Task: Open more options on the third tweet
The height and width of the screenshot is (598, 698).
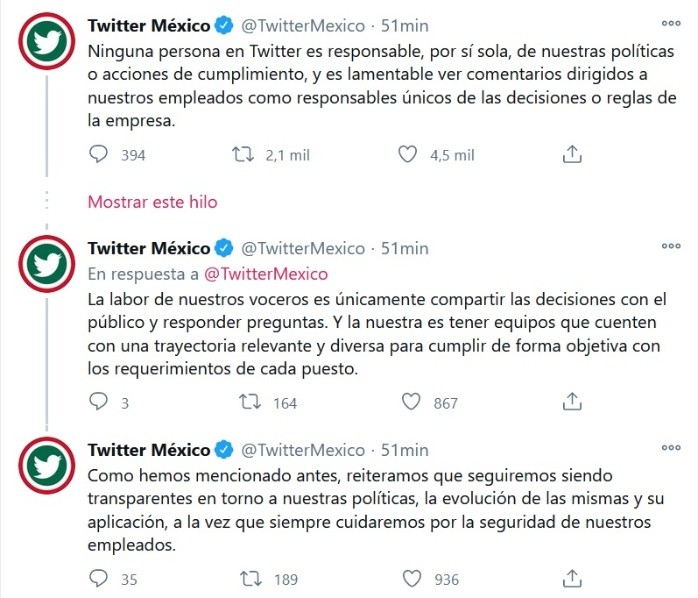Action: pos(669,447)
